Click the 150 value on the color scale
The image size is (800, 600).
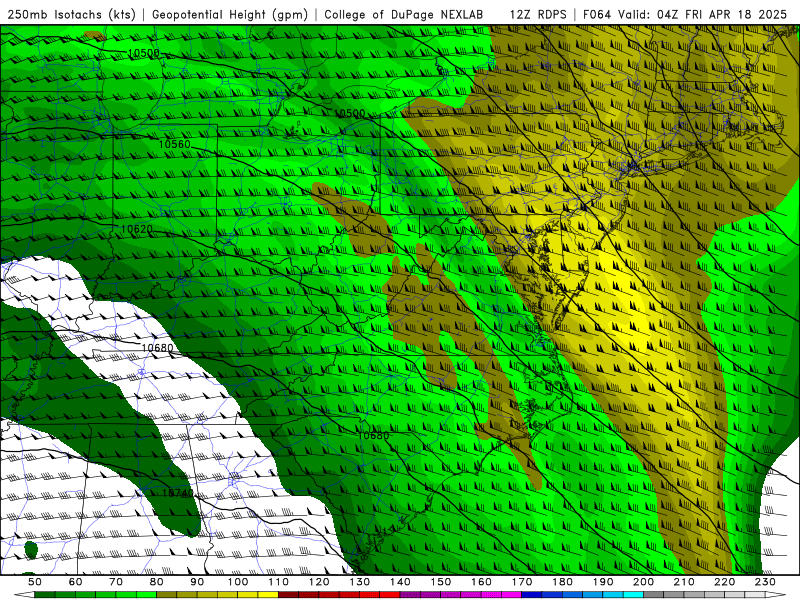[441, 582]
